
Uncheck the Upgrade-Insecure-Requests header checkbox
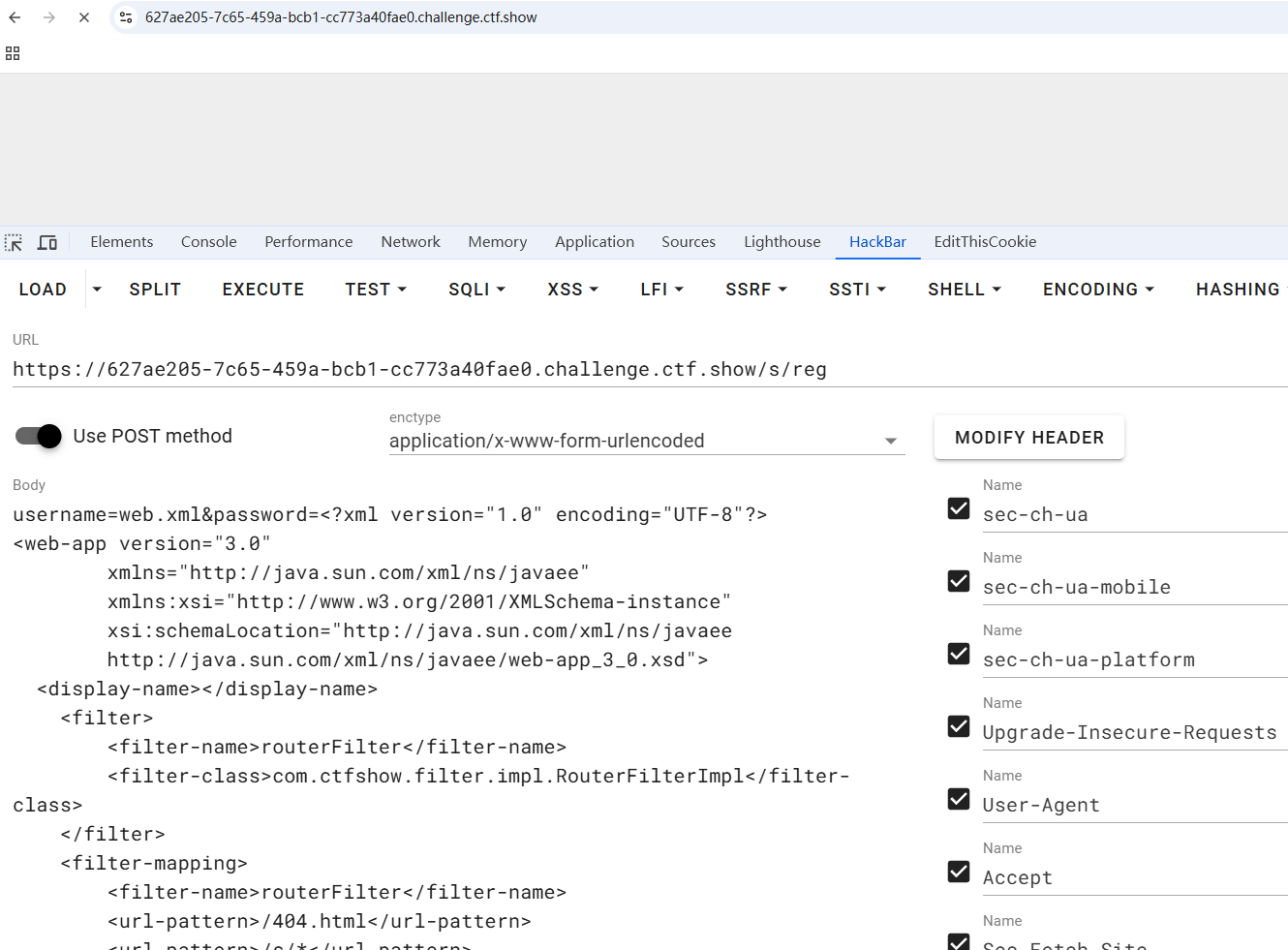[x=959, y=726]
